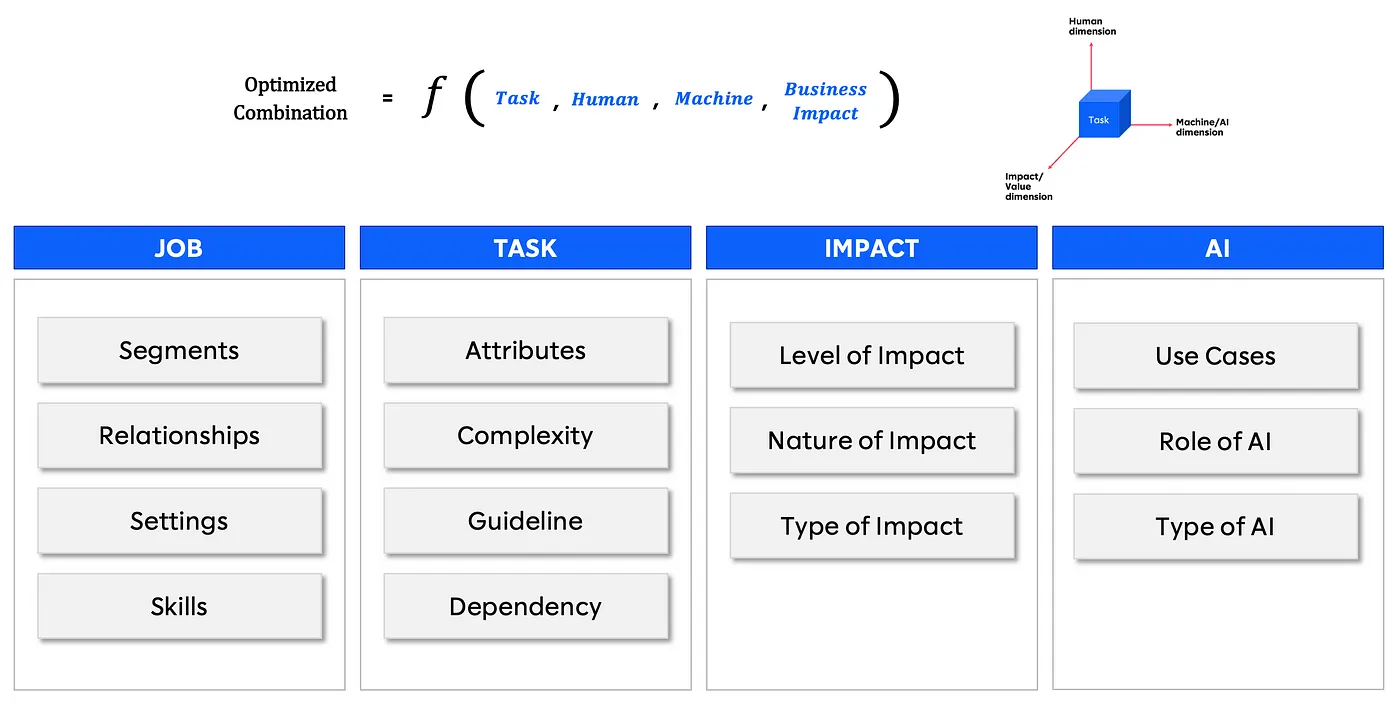1400x704 pixels.
Task: Click the blue Business Impact formula term
Action: pyautogui.click(x=825, y=101)
